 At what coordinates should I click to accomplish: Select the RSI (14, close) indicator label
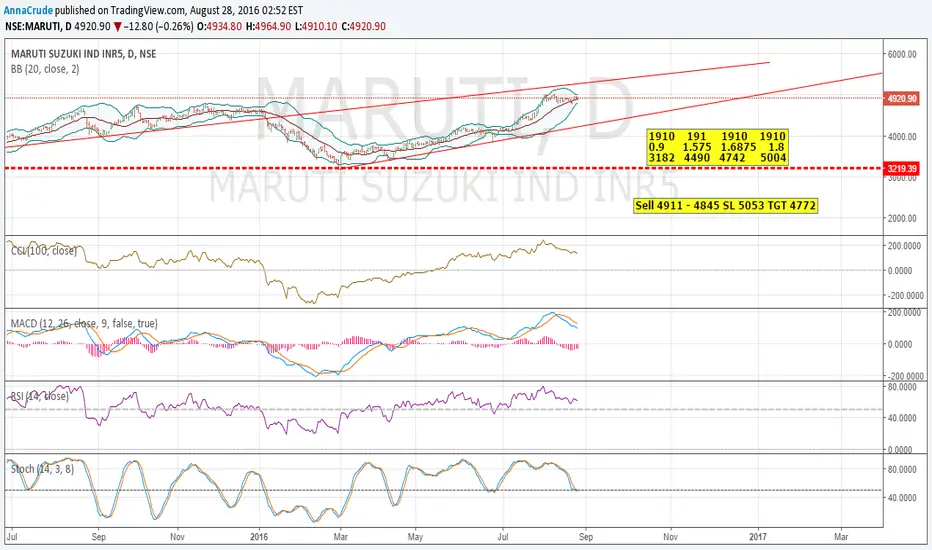pos(40,395)
